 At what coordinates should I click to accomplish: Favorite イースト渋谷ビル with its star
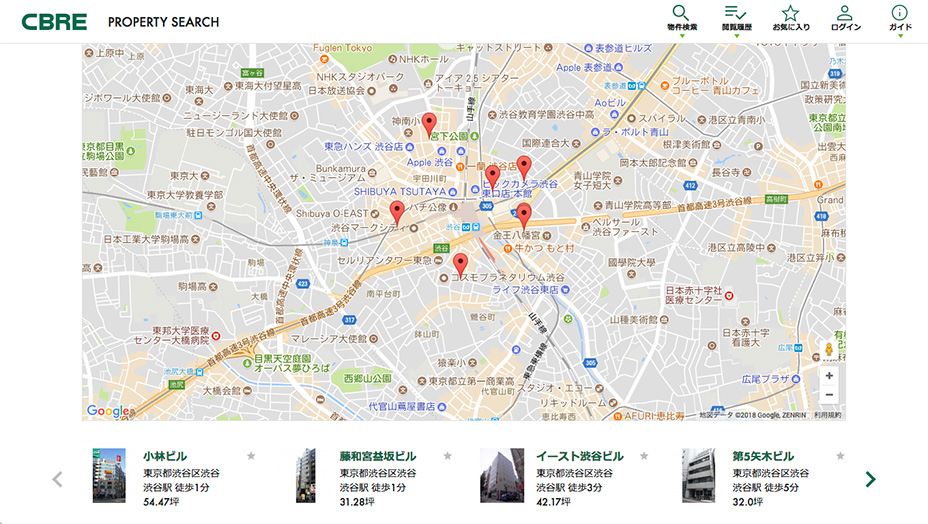(x=644, y=456)
